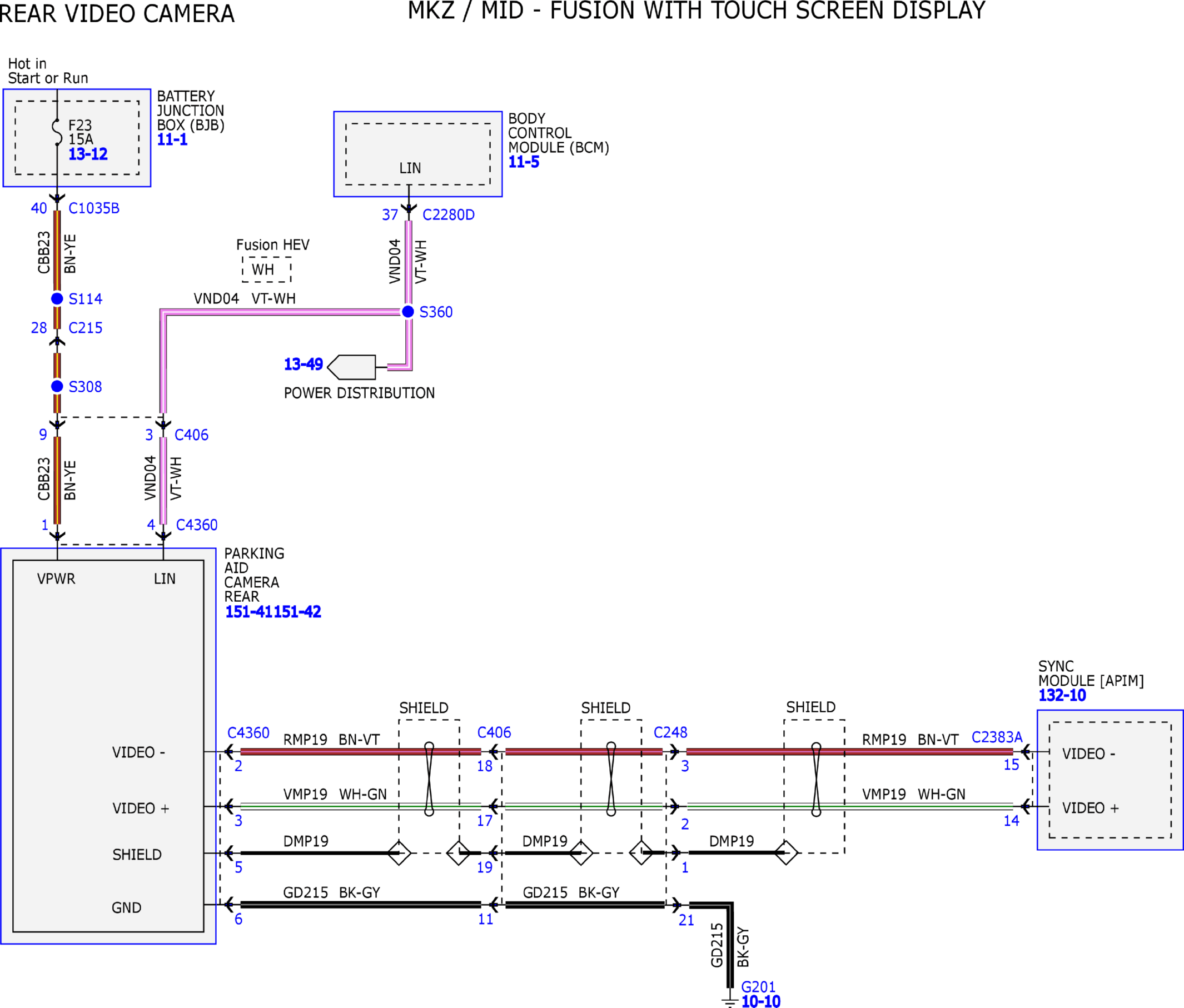Click the S114 splice label
This screenshot has height=1008, width=1184.
[85, 299]
